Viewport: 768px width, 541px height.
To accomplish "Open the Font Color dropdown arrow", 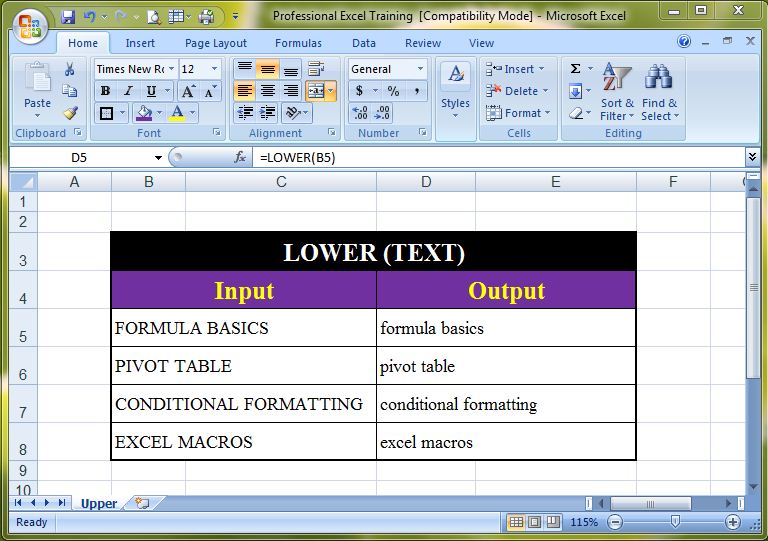I will pos(192,113).
